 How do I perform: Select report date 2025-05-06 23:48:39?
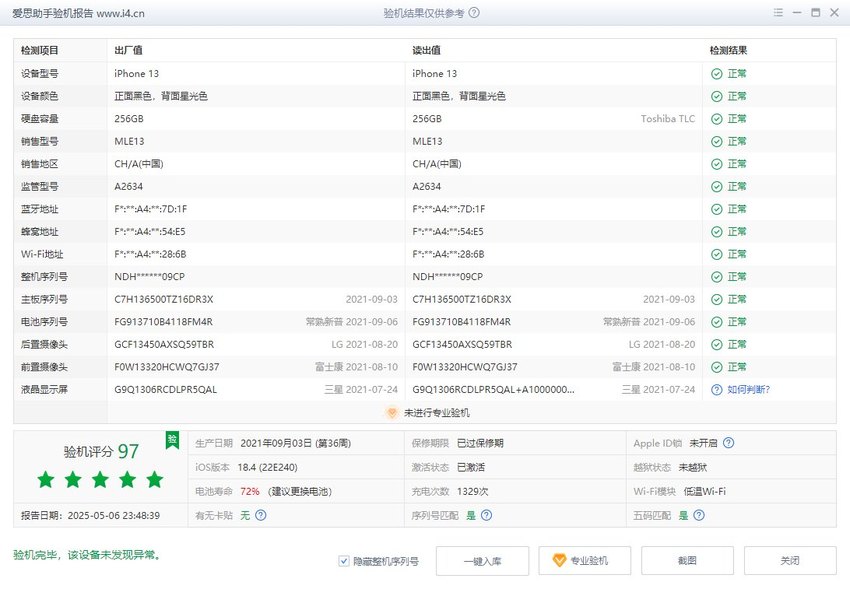[x=114, y=515]
